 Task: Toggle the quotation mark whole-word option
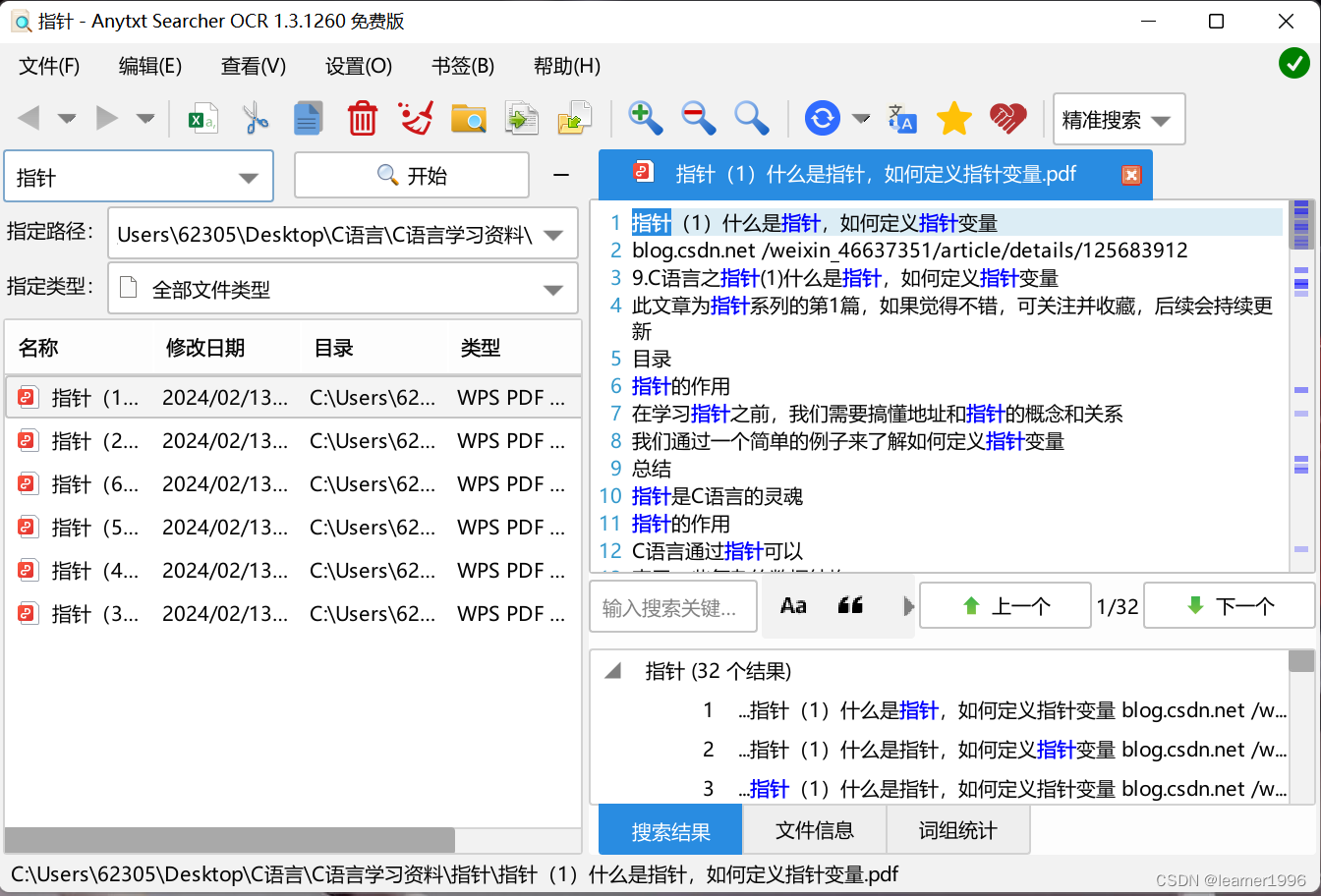click(x=850, y=606)
